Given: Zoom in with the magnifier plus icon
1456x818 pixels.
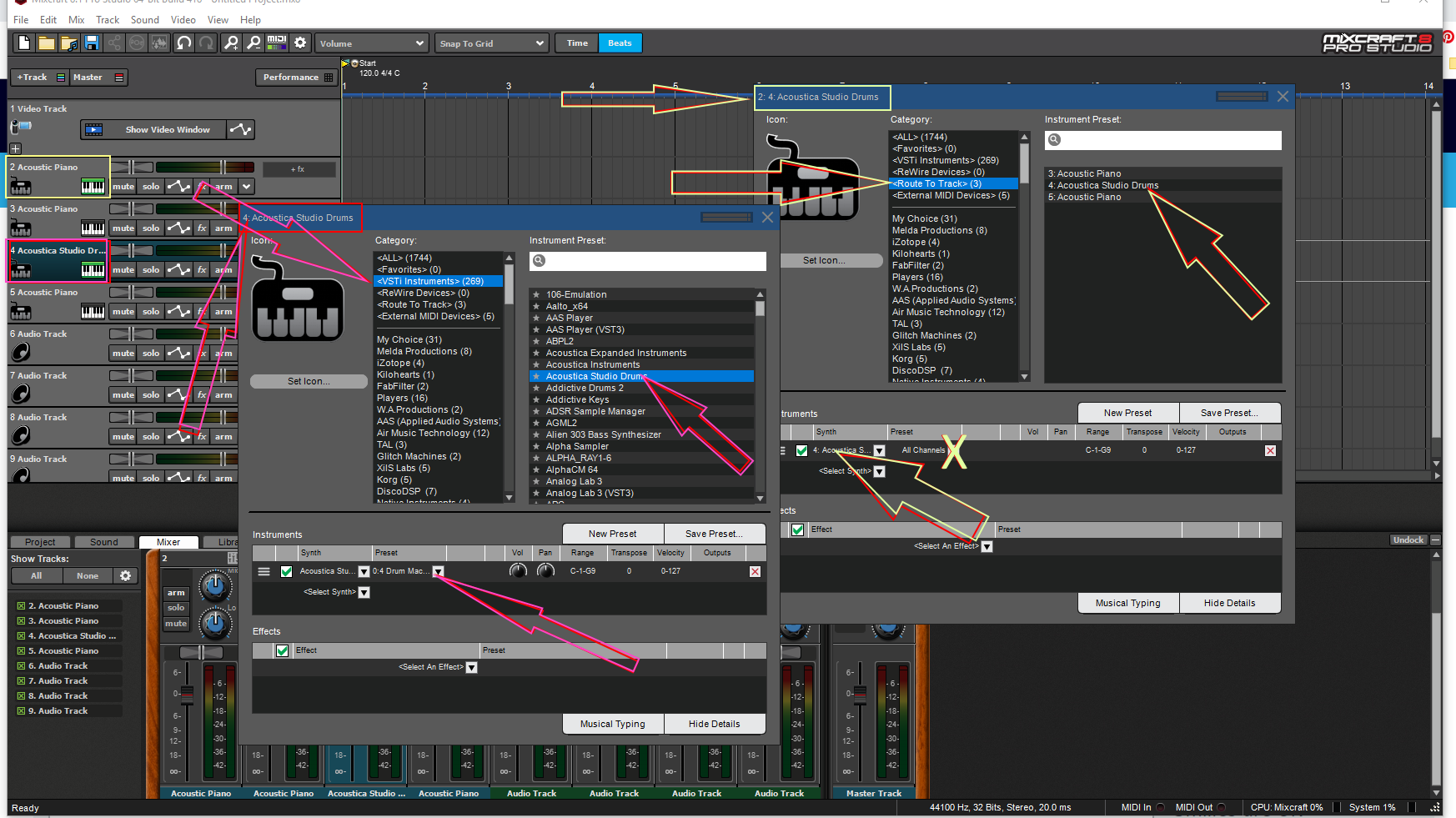Looking at the screenshot, I should click(x=232, y=43).
